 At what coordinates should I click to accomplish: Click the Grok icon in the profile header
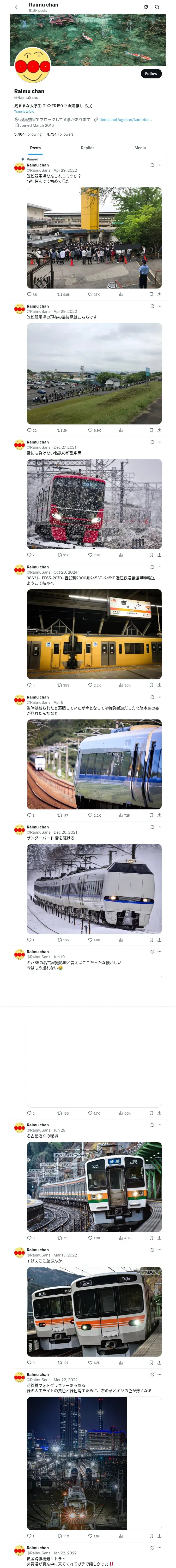tap(146, 7)
